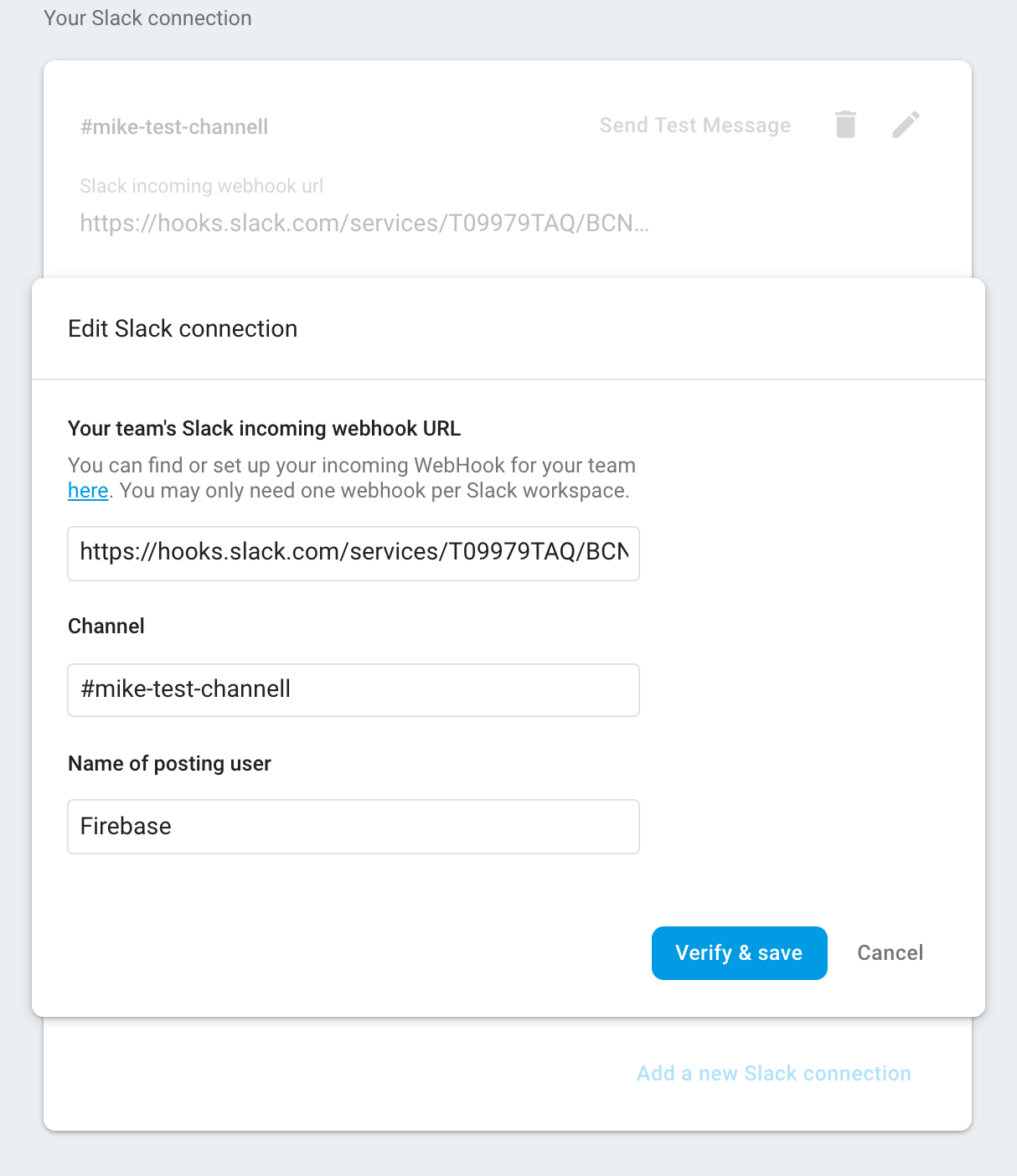
Task: Click the webhook setup instruction text
Action: [x=352, y=477]
